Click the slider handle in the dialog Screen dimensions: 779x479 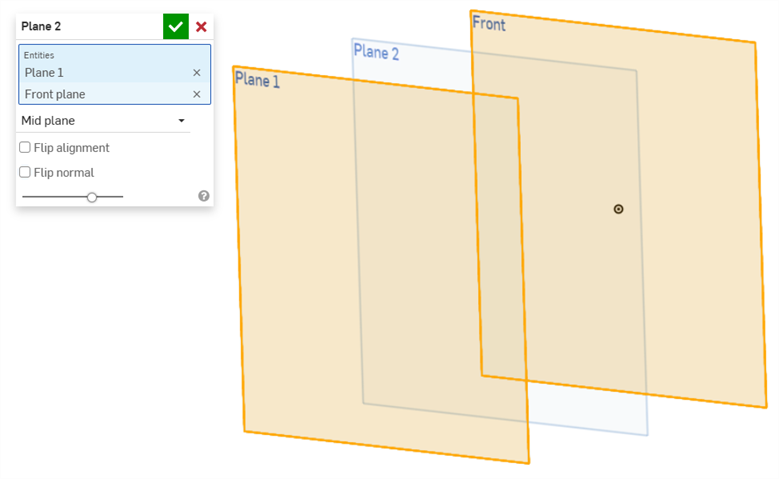tap(92, 197)
